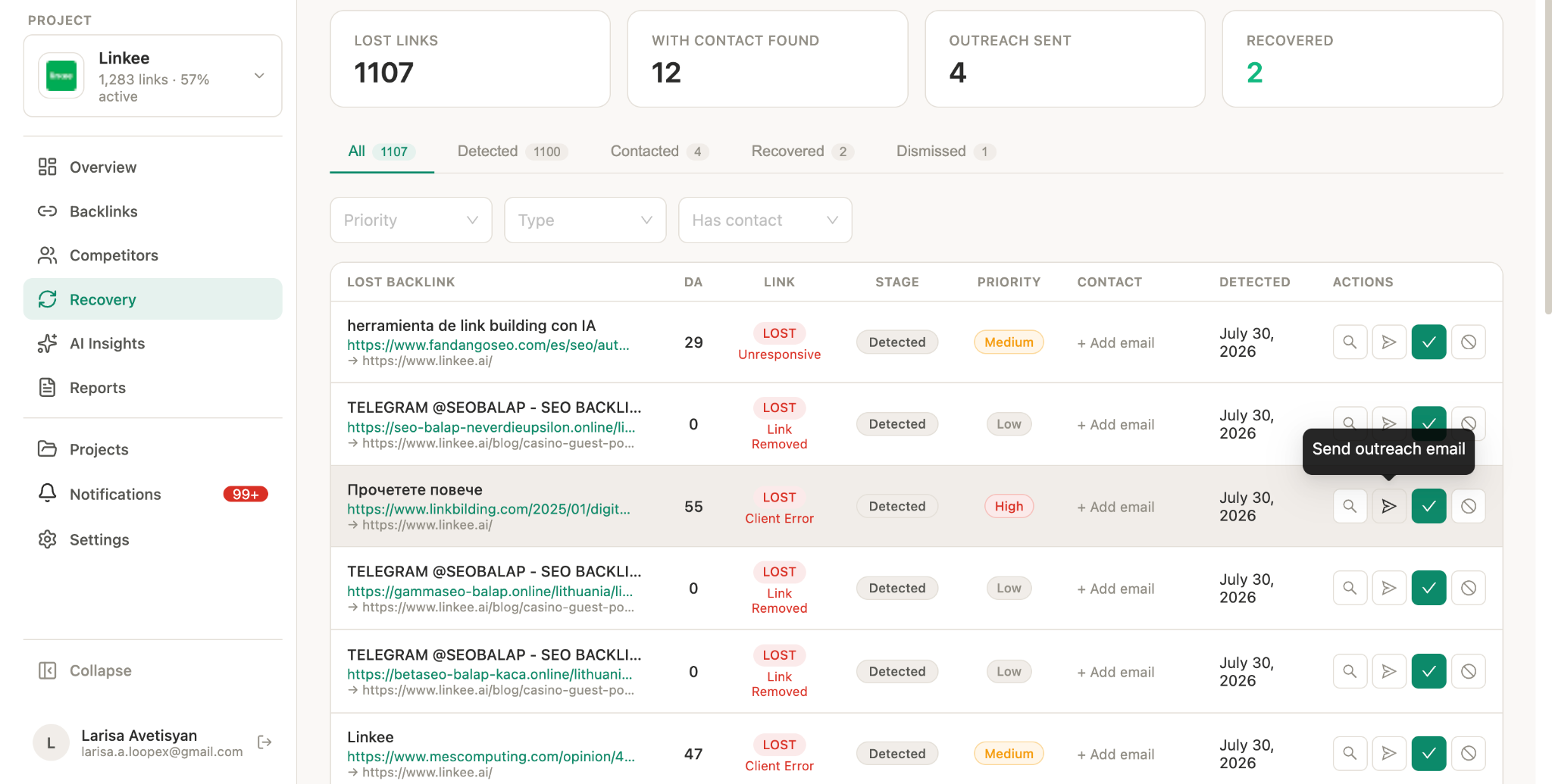This screenshot has width=1552, height=784.
Task: Open Settings from the sidebar
Action: tap(152, 539)
